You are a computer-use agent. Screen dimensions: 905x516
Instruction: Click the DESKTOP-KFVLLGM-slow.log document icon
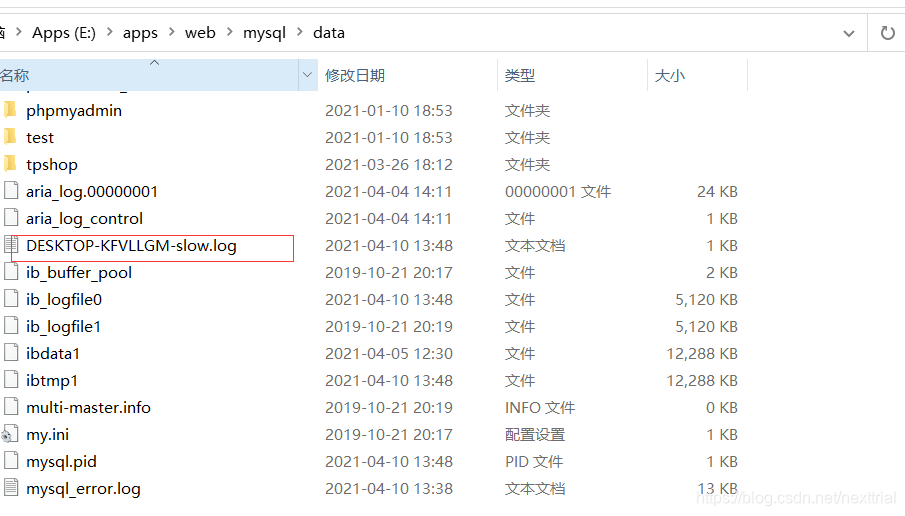coord(11,245)
